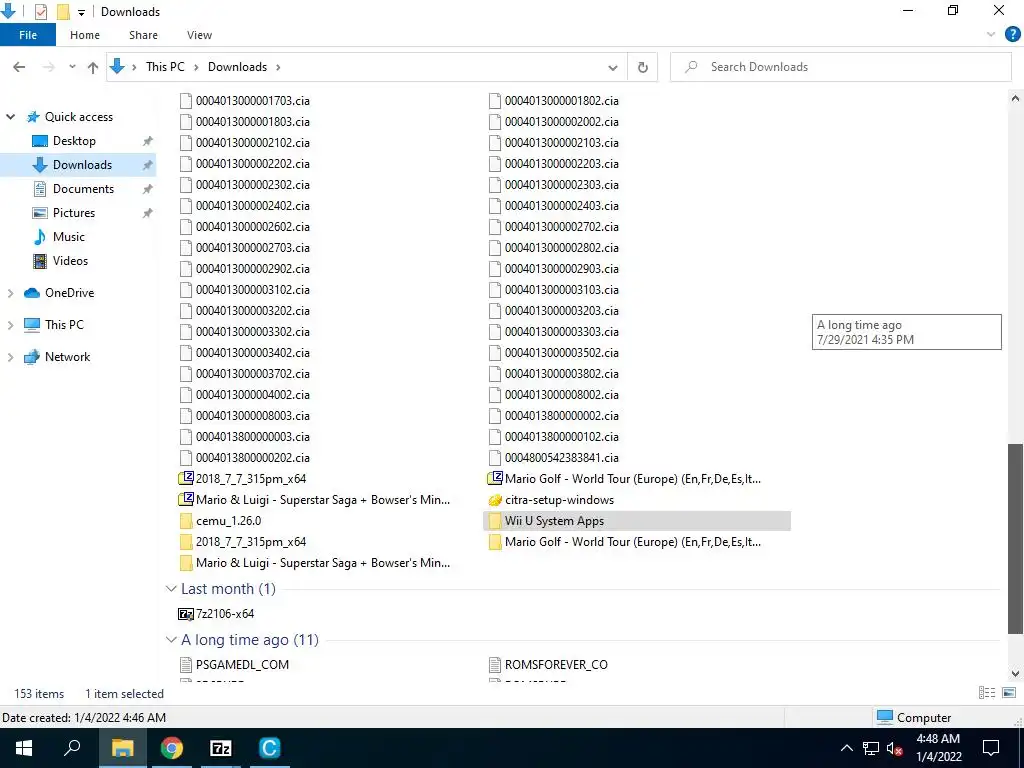Select the 7z2106-x64 installer icon

click(x=185, y=614)
